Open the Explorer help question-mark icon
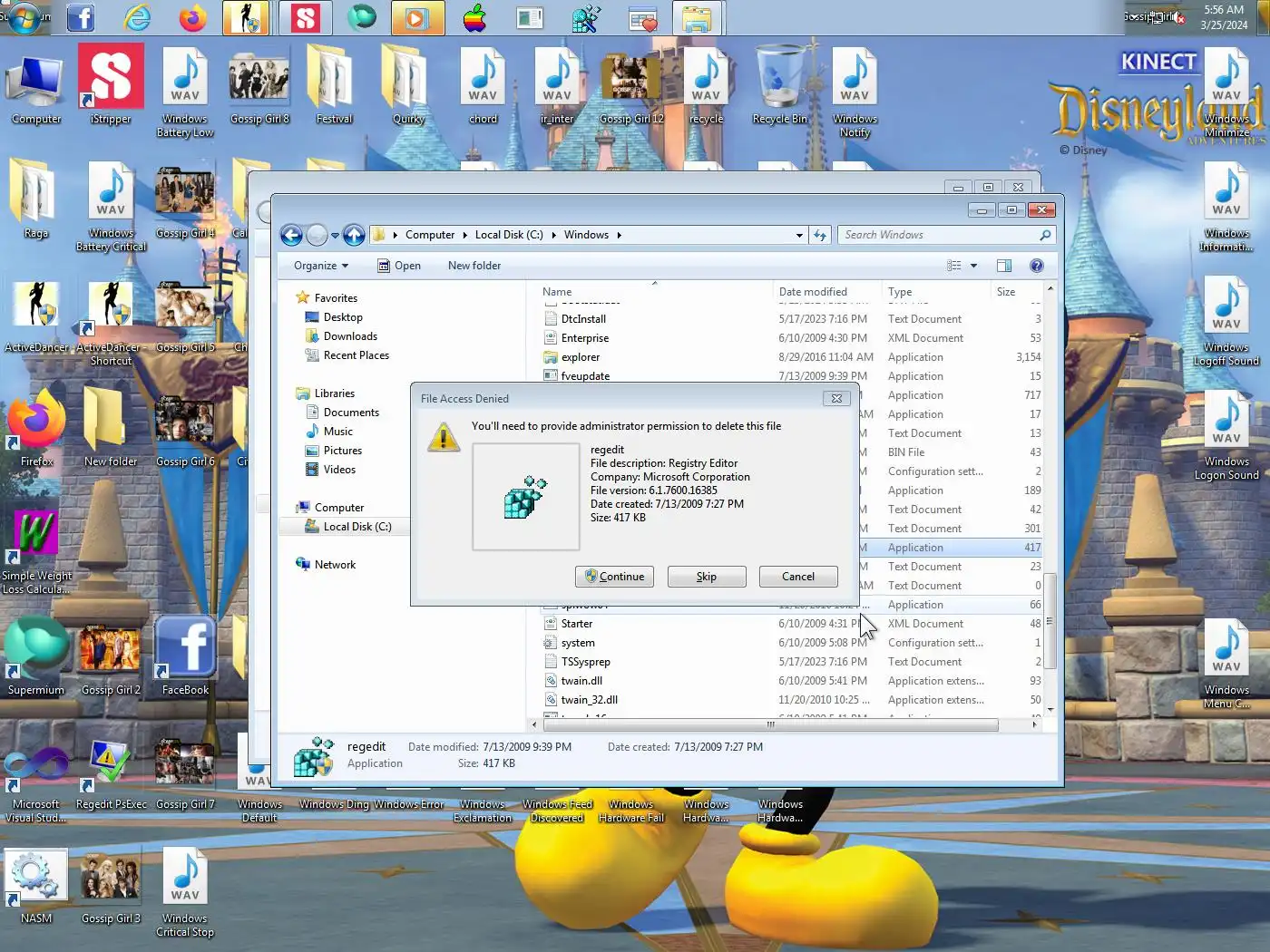The width and height of the screenshot is (1270, 952). pyautogui.click(x=1037, y=266)
